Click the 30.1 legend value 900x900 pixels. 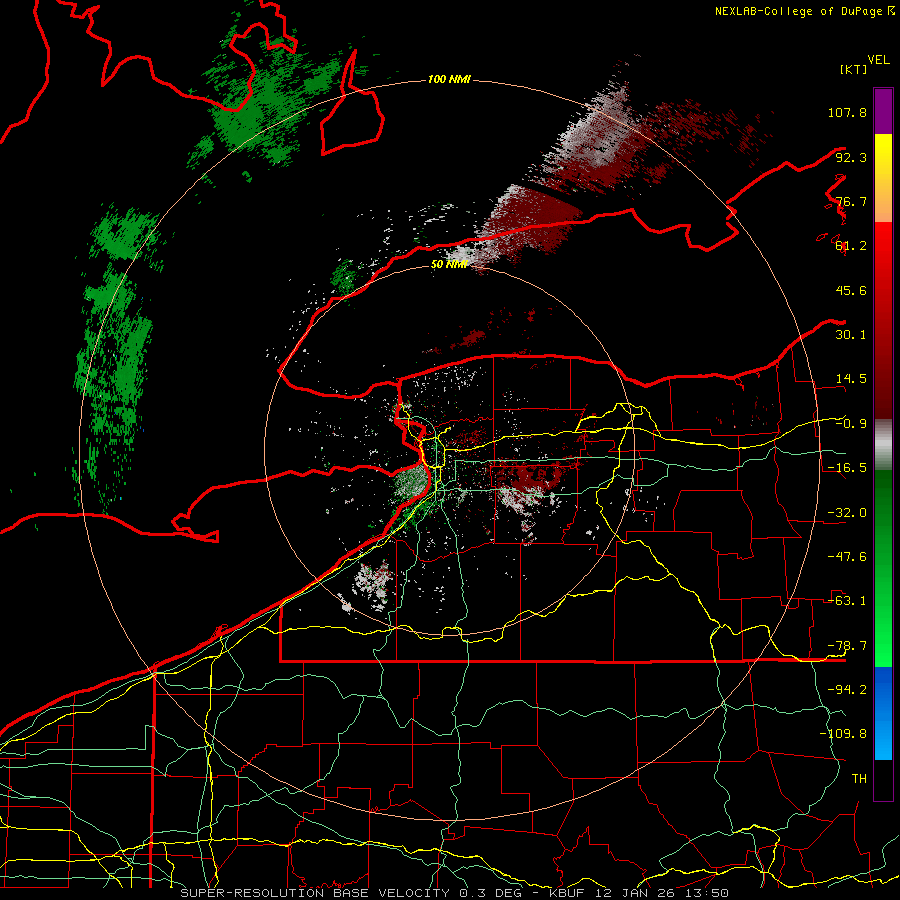point(851,335)
